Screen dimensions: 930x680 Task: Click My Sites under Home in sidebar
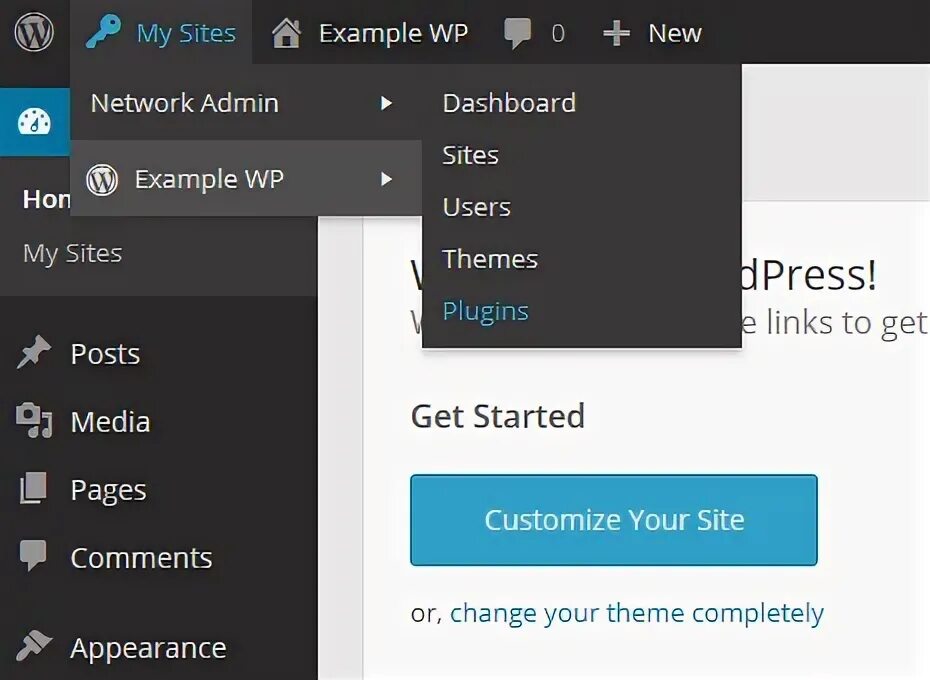click(72, 253)
